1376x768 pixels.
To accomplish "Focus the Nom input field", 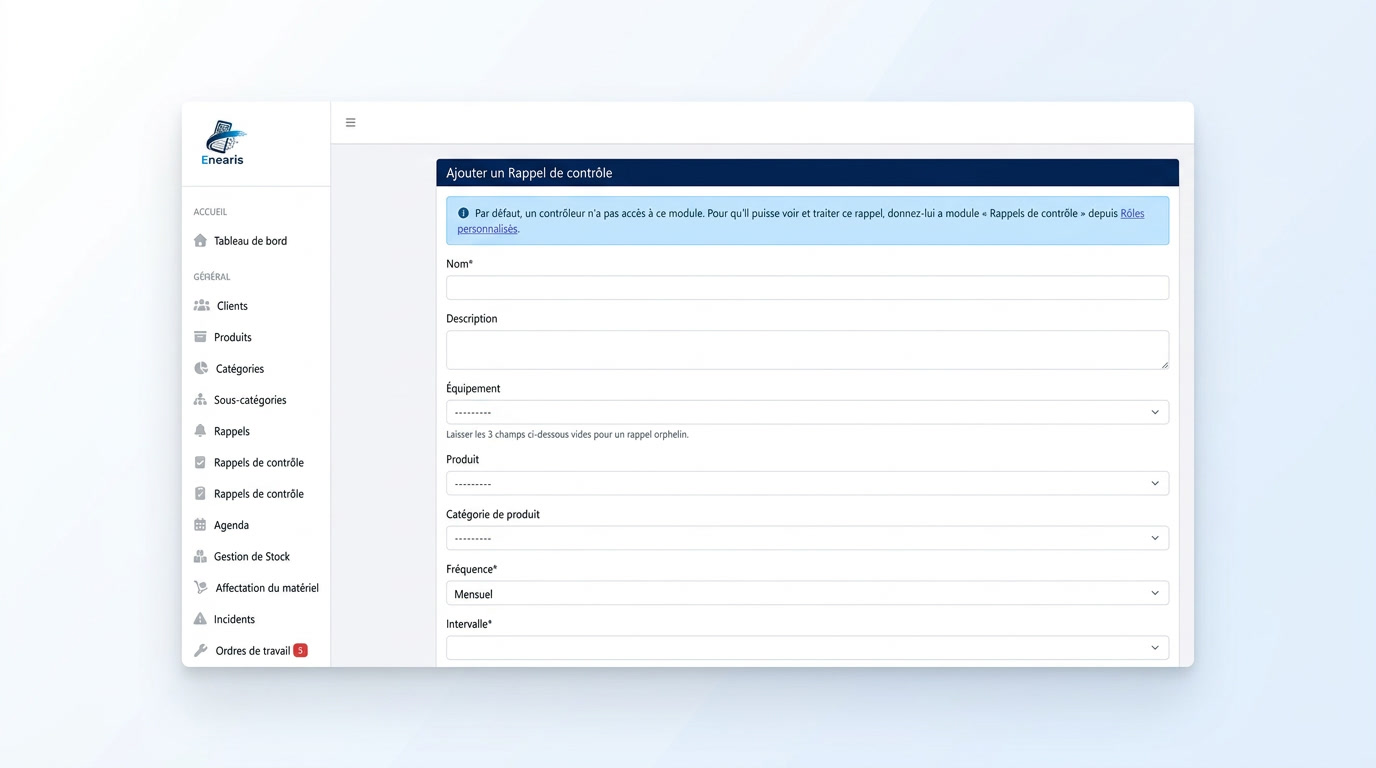I will coord(807,288).
